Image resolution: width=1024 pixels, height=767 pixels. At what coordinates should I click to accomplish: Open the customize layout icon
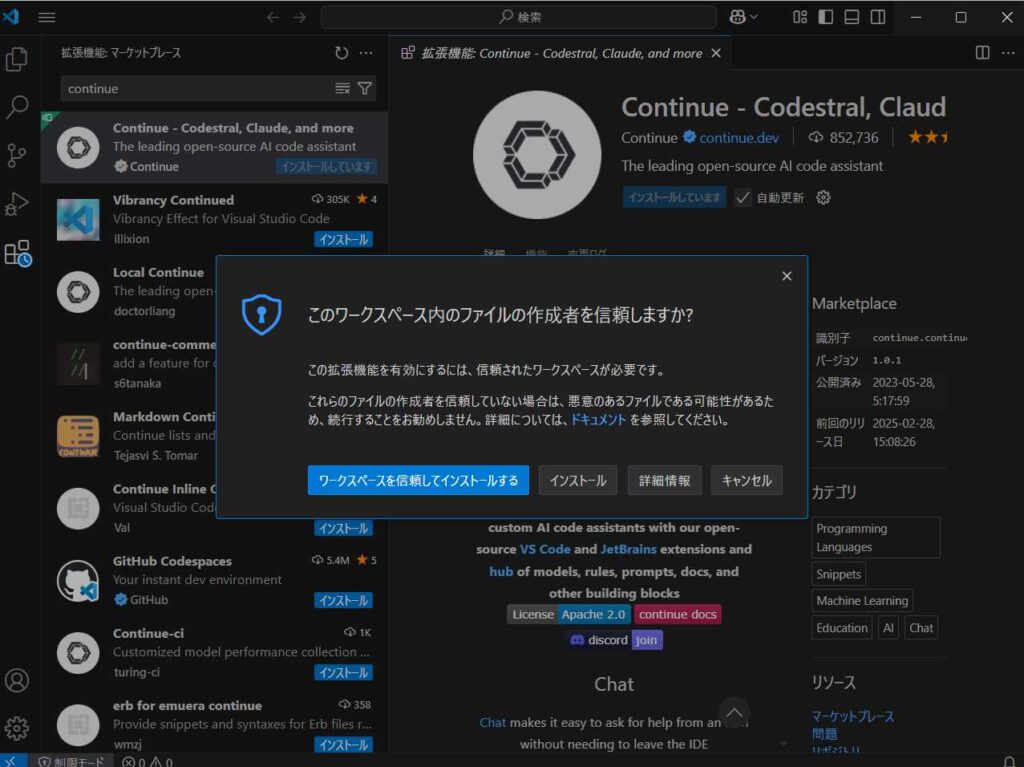tap(799, 17)
